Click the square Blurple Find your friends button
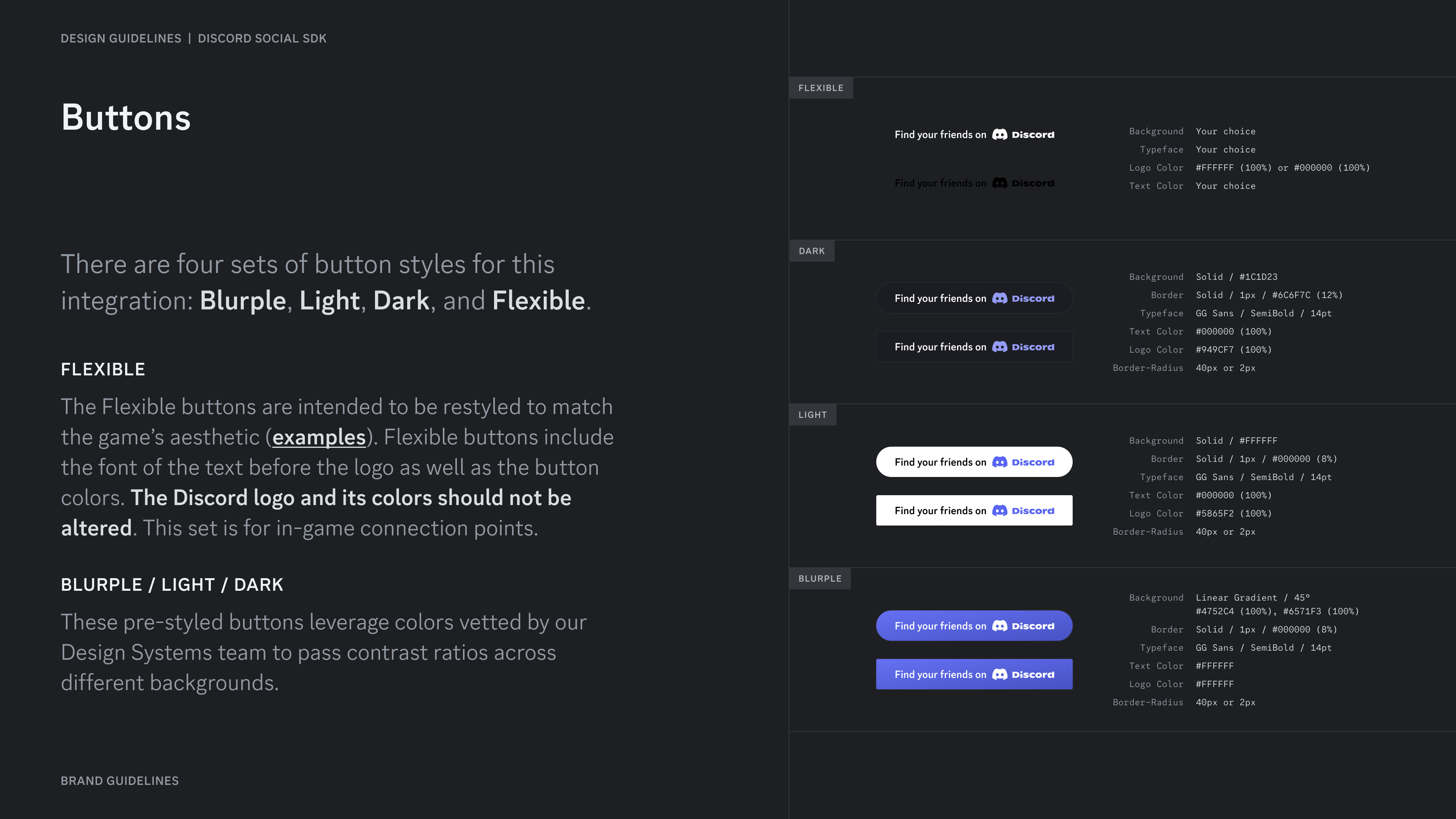Image resolution: width=1456 pixels, height=819 pixels. pos(974,674)
